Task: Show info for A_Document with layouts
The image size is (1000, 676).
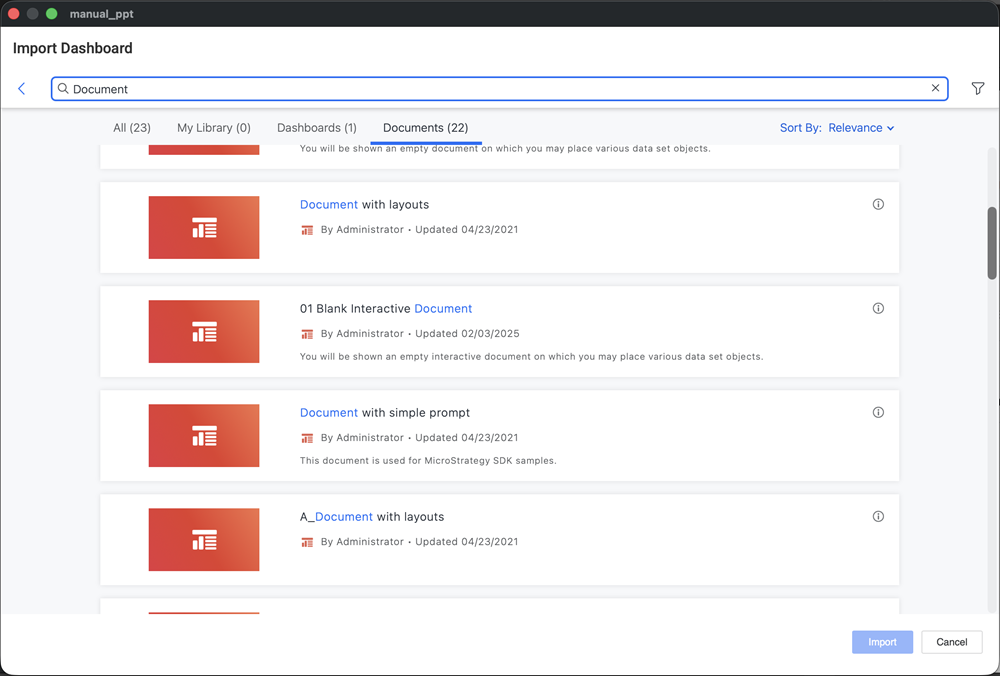Action: (878, 517)
